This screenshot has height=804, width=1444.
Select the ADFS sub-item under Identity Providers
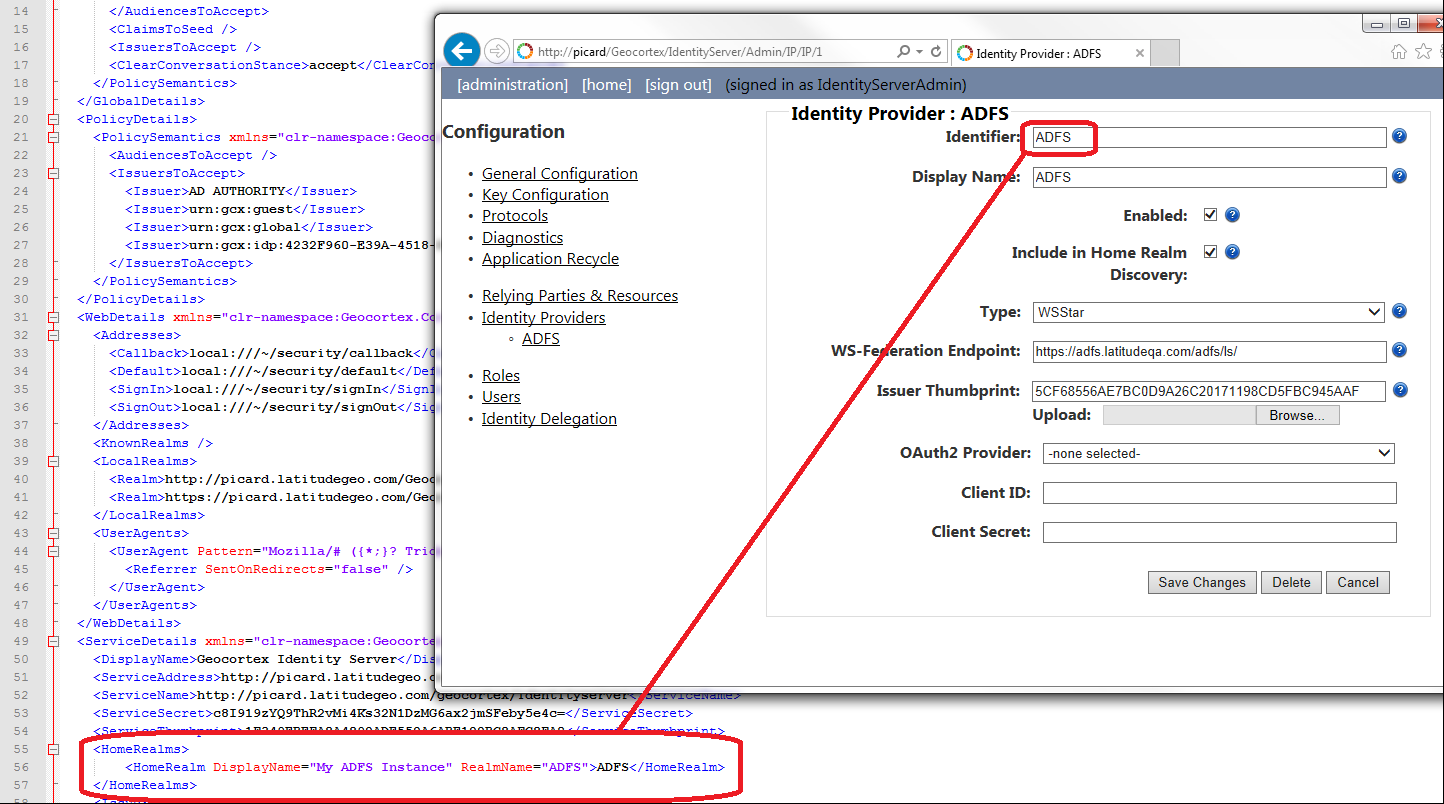point(541,339)
